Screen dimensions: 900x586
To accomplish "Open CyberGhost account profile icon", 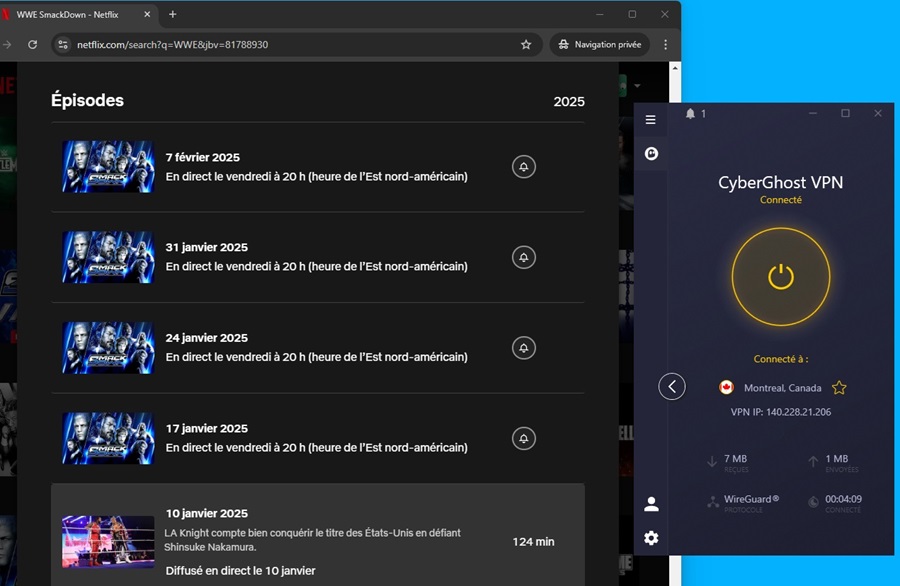I will [x=651, y=504].
